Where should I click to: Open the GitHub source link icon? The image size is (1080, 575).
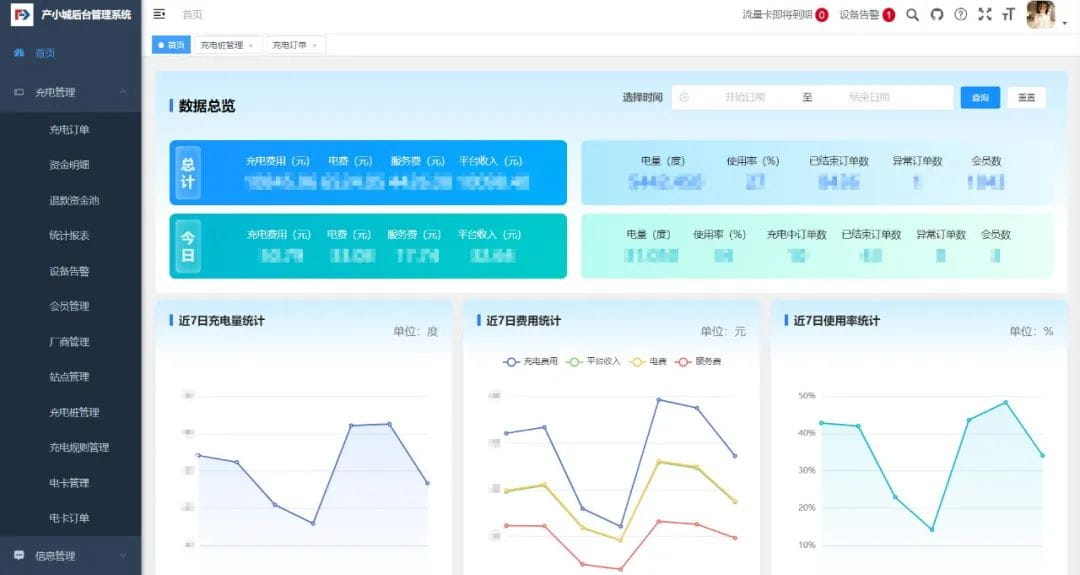point(937,14)
